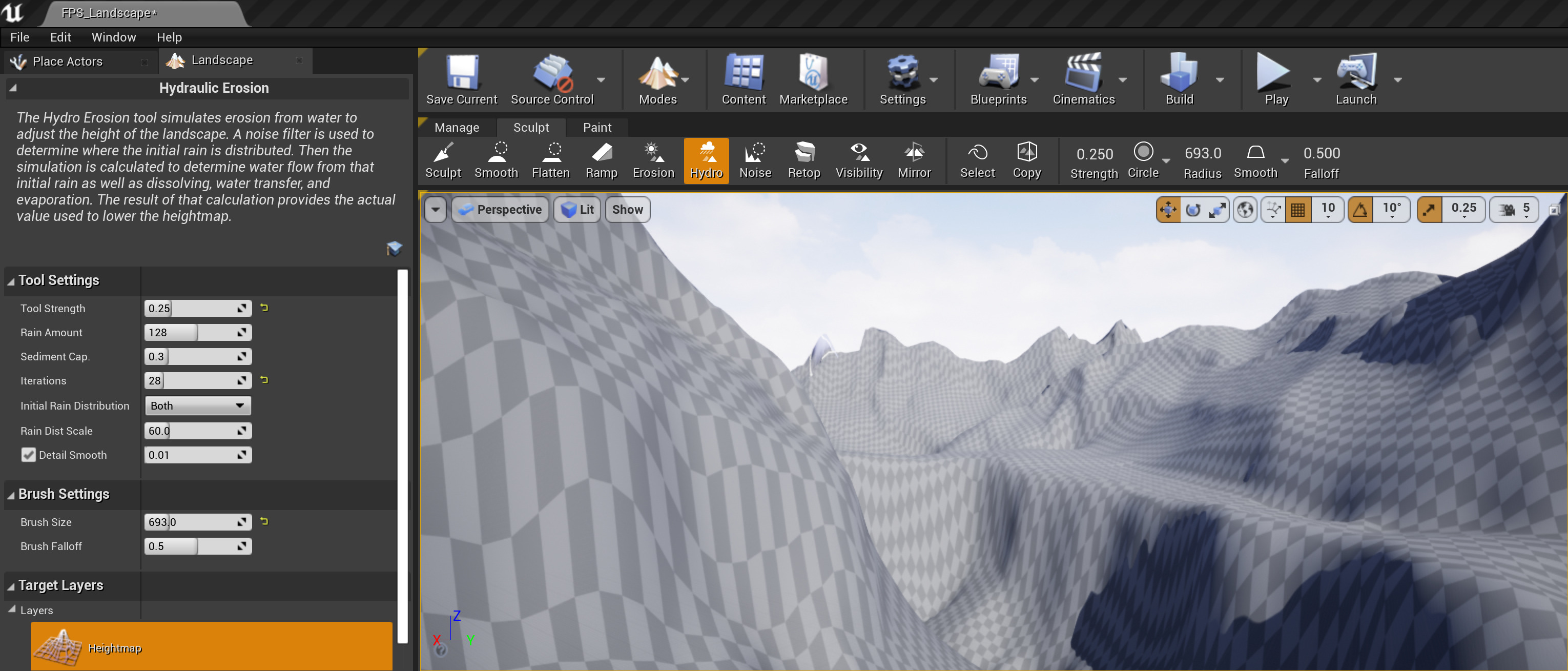Image resolution: width=1568 pixels, height=671 pixels.
Task: Activate the Flatten tool
Action: 550,160
